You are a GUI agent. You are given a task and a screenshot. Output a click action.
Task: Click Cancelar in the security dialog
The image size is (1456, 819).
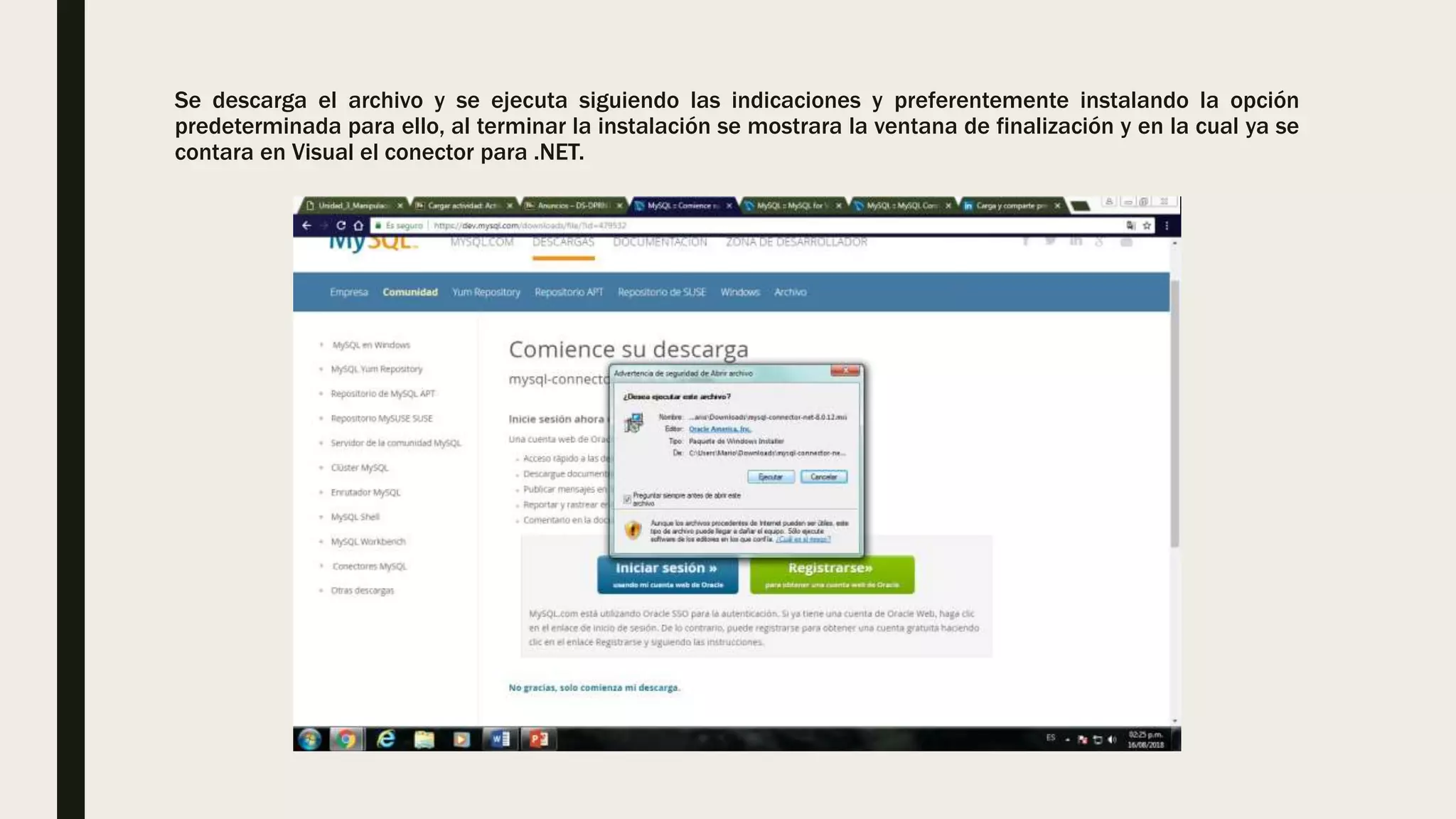[824, 477]
